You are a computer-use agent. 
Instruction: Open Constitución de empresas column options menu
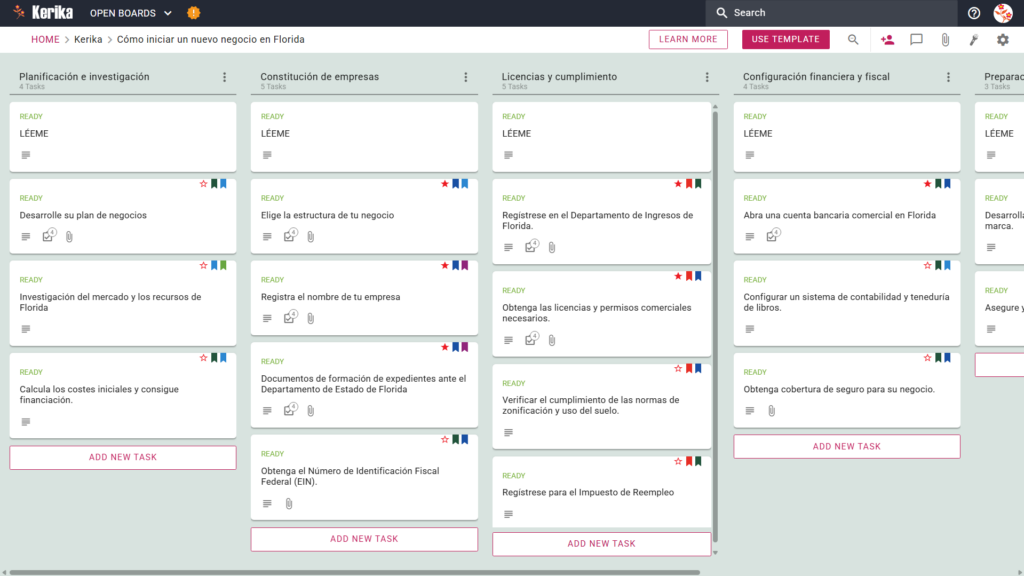click(x=466, y=77)
